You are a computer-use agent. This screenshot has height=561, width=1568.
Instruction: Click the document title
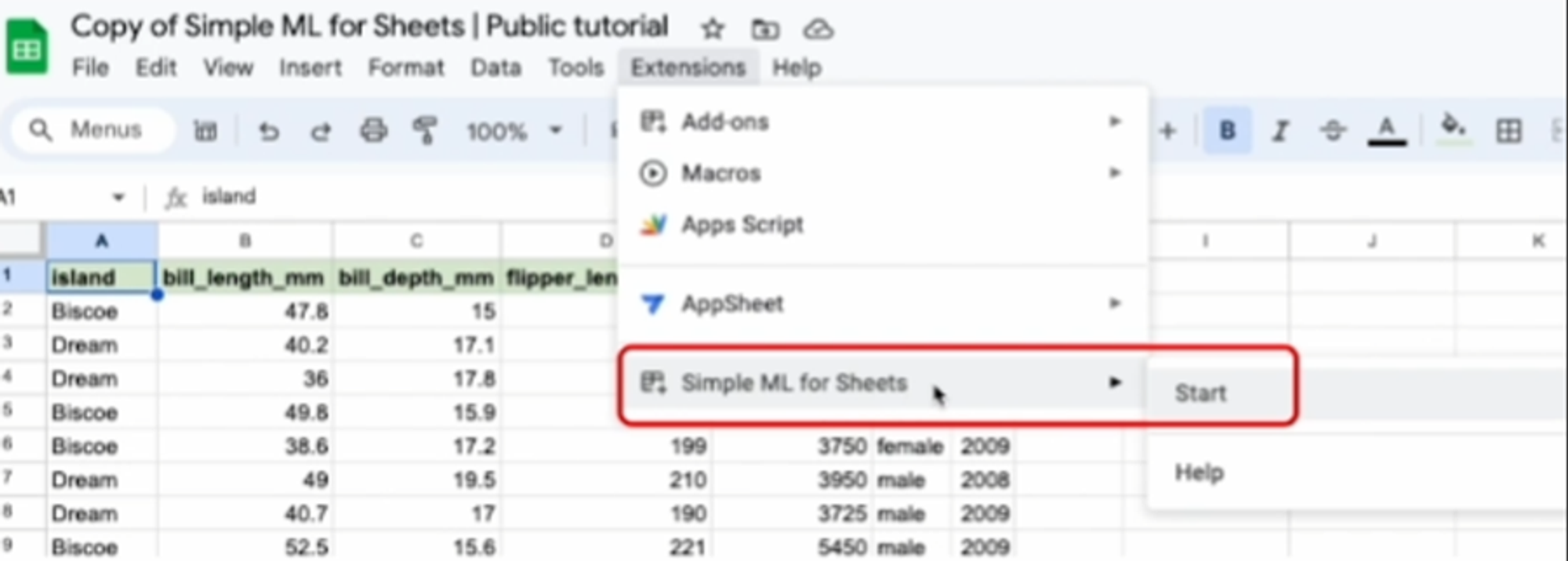click(x=369, y=27)
